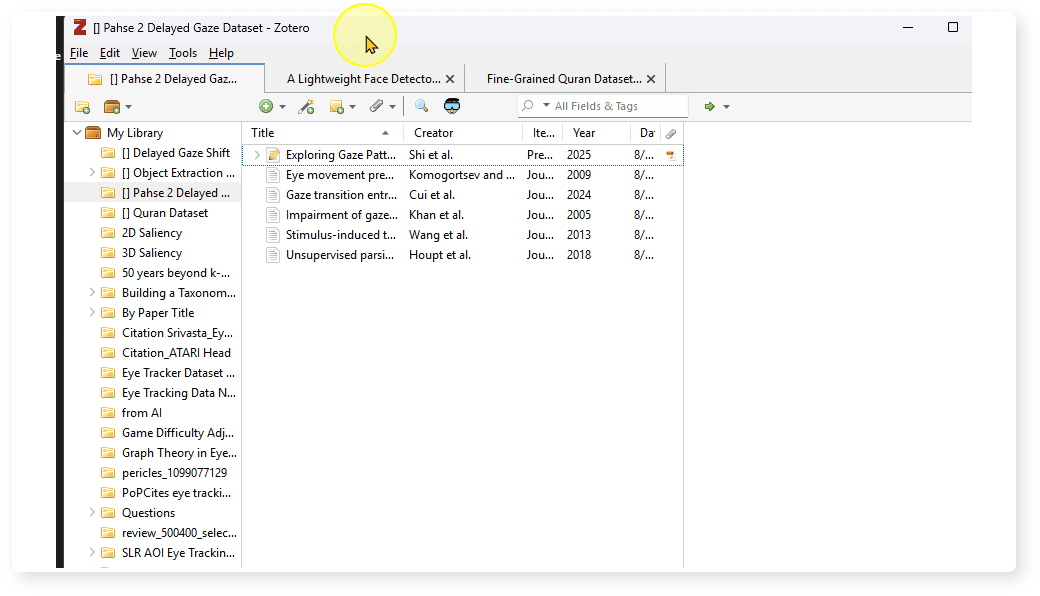Select the Impairment of gaze... item
This screenshot has height=596, width=1040.
point(463,215)
